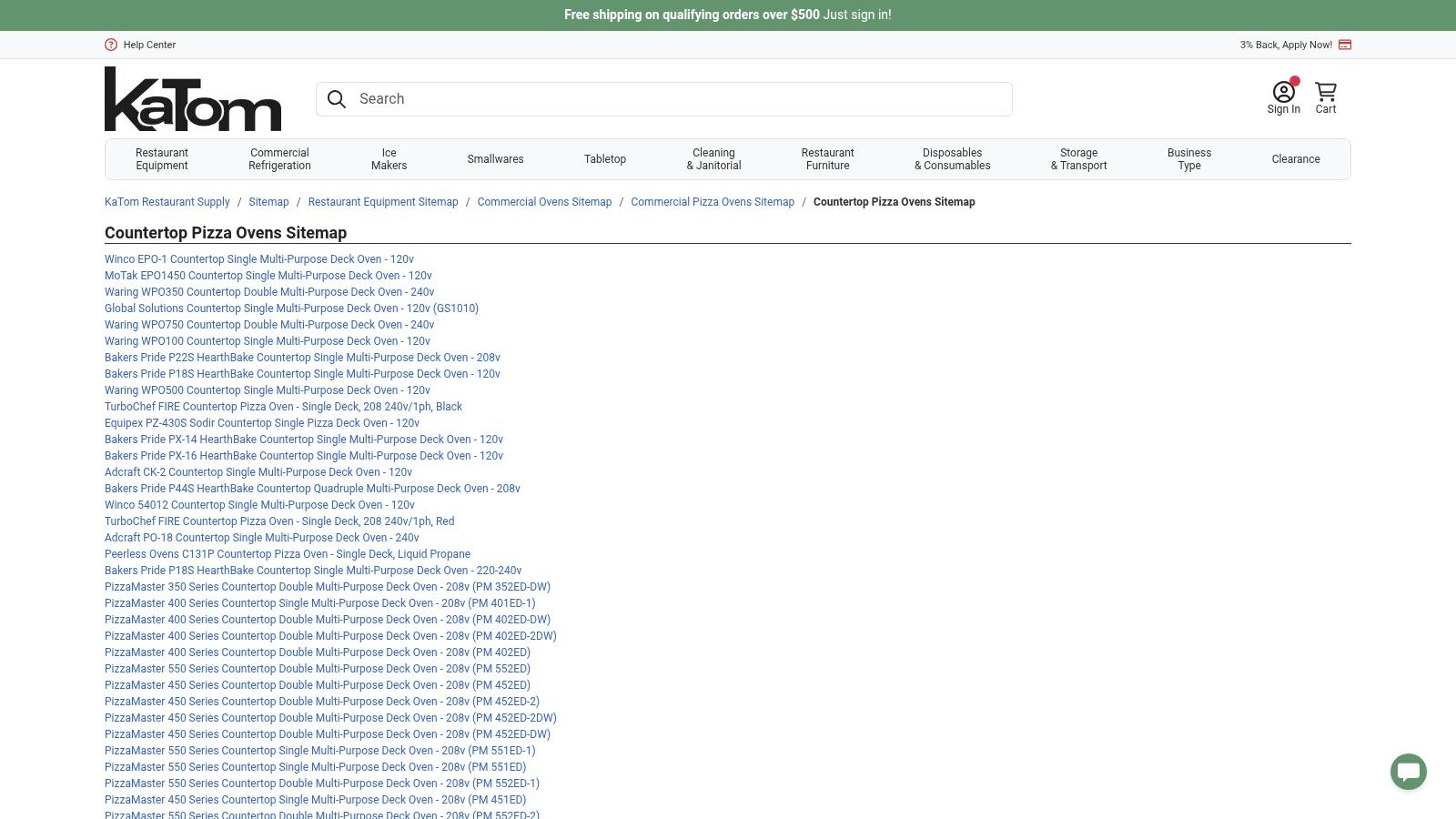Open TurboChef FIRE pizza oven Black link
The height and width of the screenshot is (819, 1456).
pyautogui.click(x=283, y=407)
